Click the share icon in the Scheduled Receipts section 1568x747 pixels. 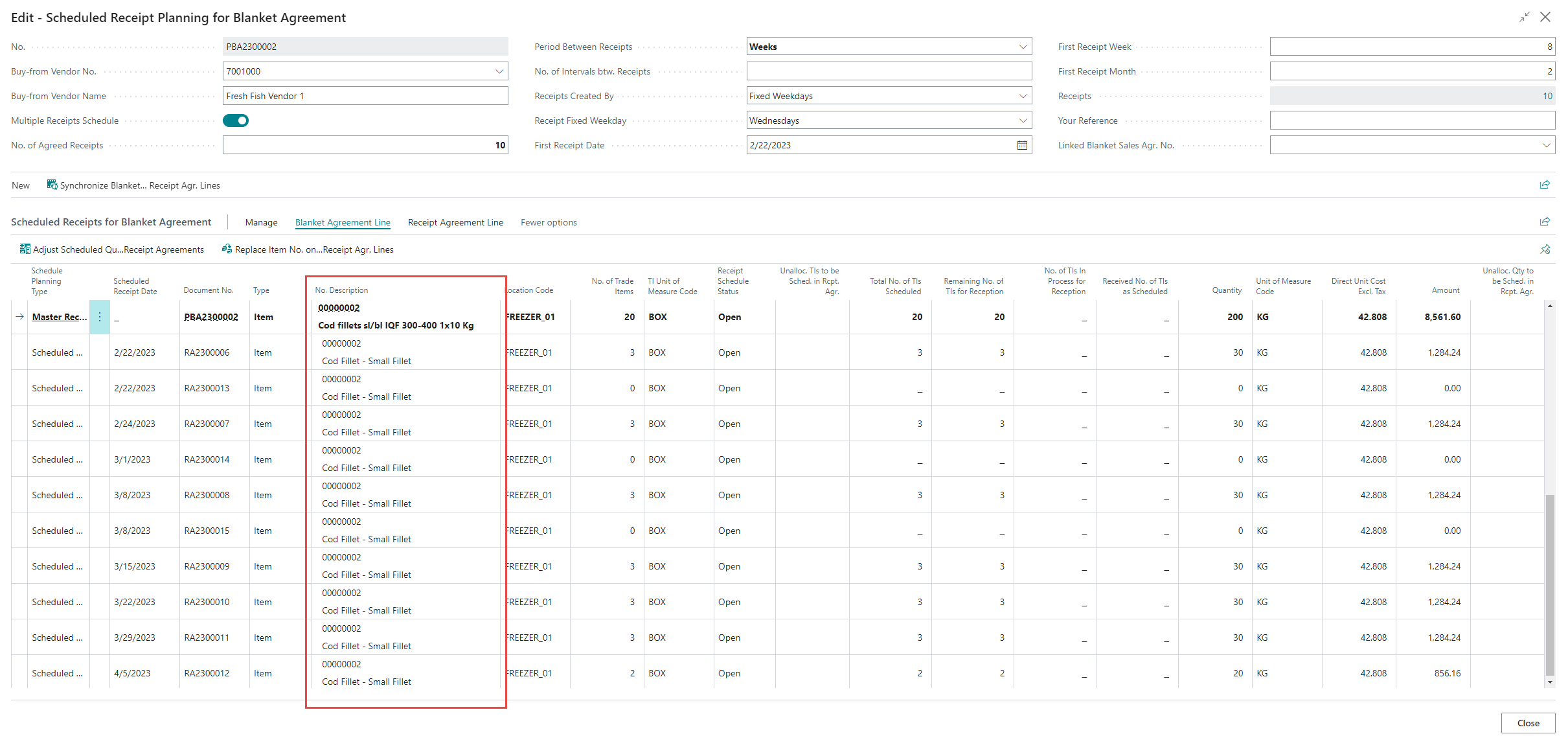click(1545, 222)
